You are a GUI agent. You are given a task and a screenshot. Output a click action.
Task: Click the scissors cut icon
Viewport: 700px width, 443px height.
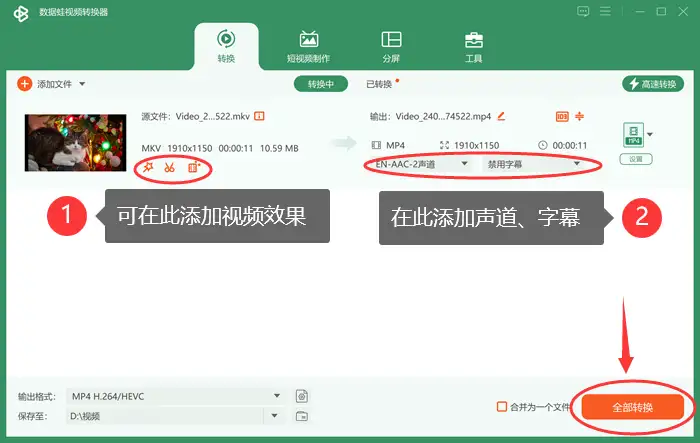[x=169, y=167]
